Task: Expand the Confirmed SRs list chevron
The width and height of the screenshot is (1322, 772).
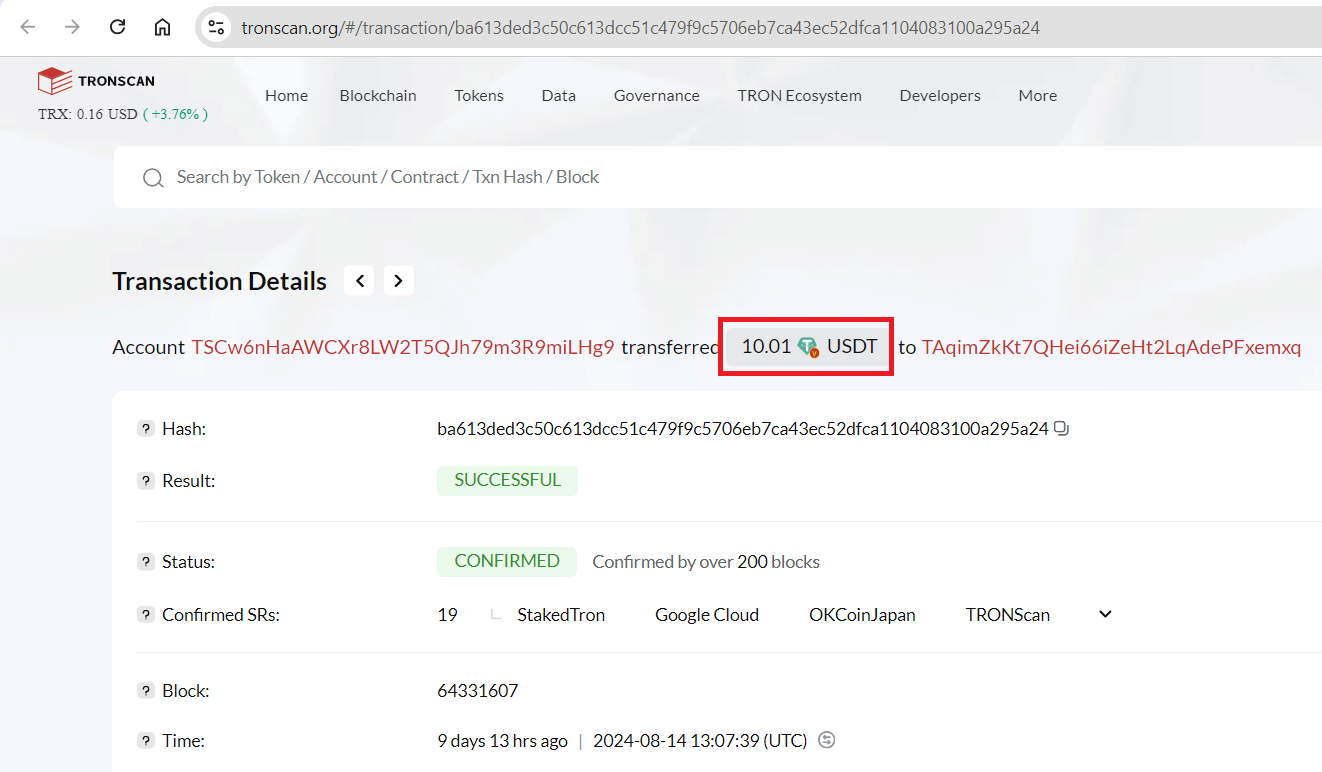Action: pos(1105,614)
